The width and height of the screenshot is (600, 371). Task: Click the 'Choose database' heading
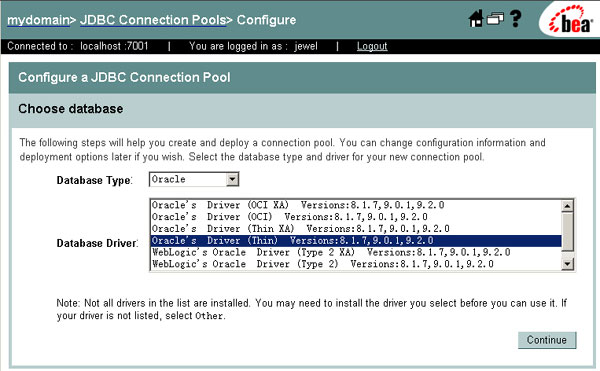pos(71,109)
